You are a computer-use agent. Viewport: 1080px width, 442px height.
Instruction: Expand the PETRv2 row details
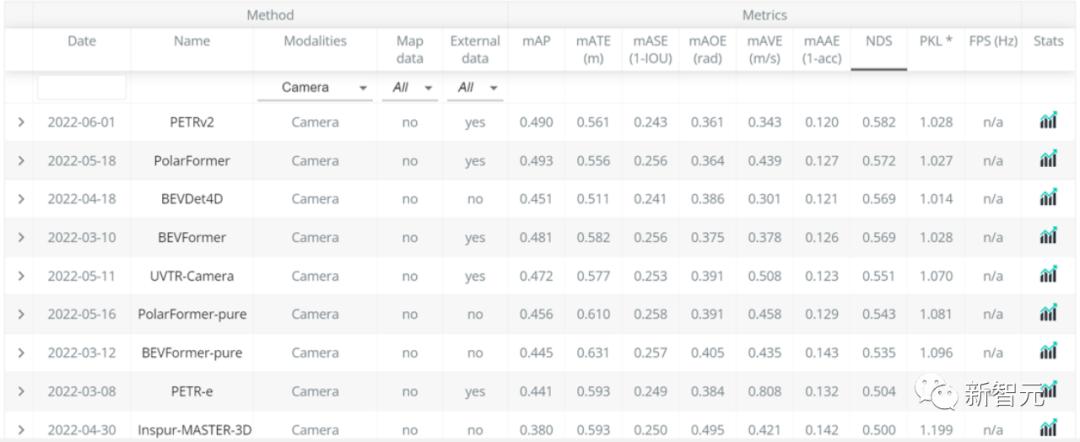[21, 122]
